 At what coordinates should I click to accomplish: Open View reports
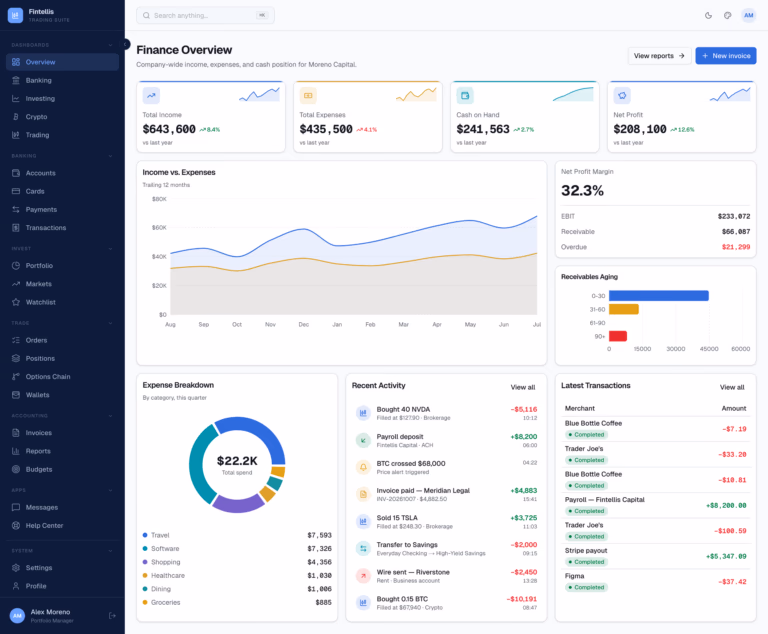pos(659,56)
